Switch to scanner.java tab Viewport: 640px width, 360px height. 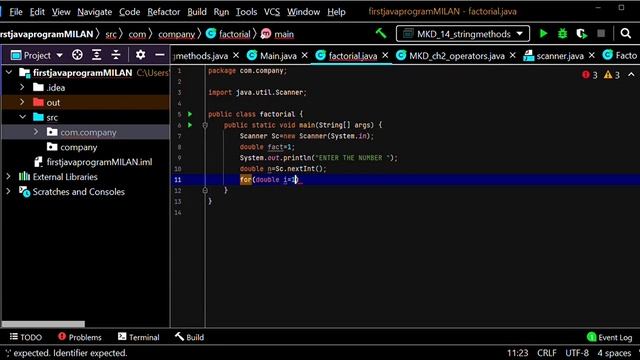[x=554, y=56]
